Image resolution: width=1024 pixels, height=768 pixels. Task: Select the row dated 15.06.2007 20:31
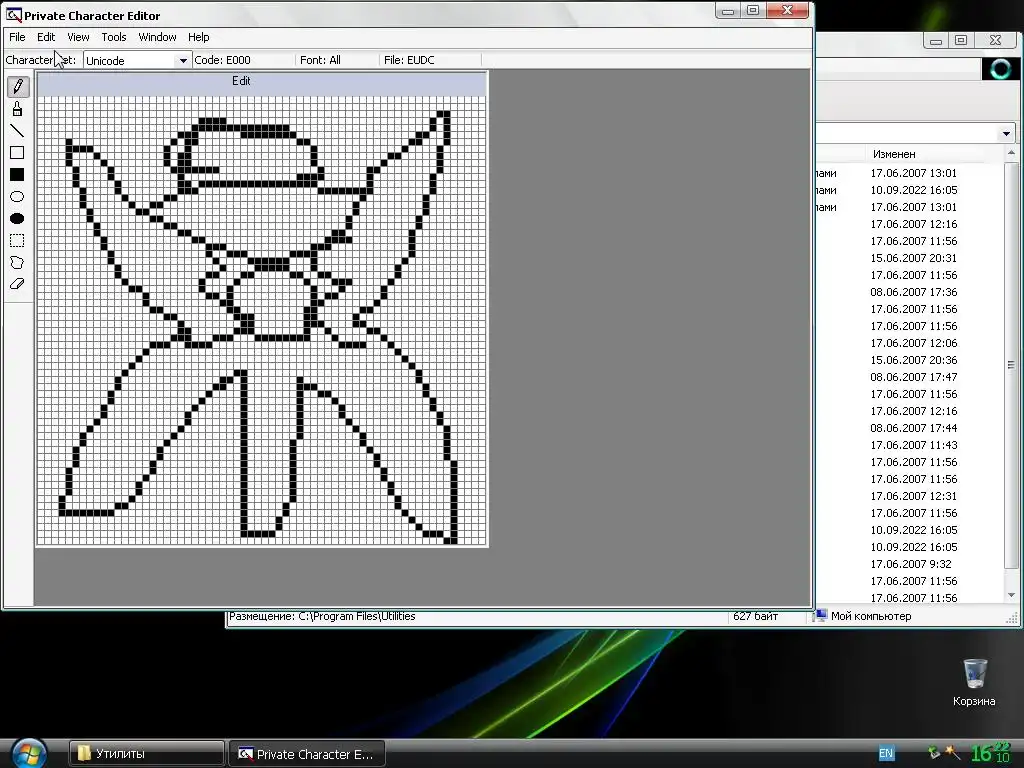(x=908, y=258)
